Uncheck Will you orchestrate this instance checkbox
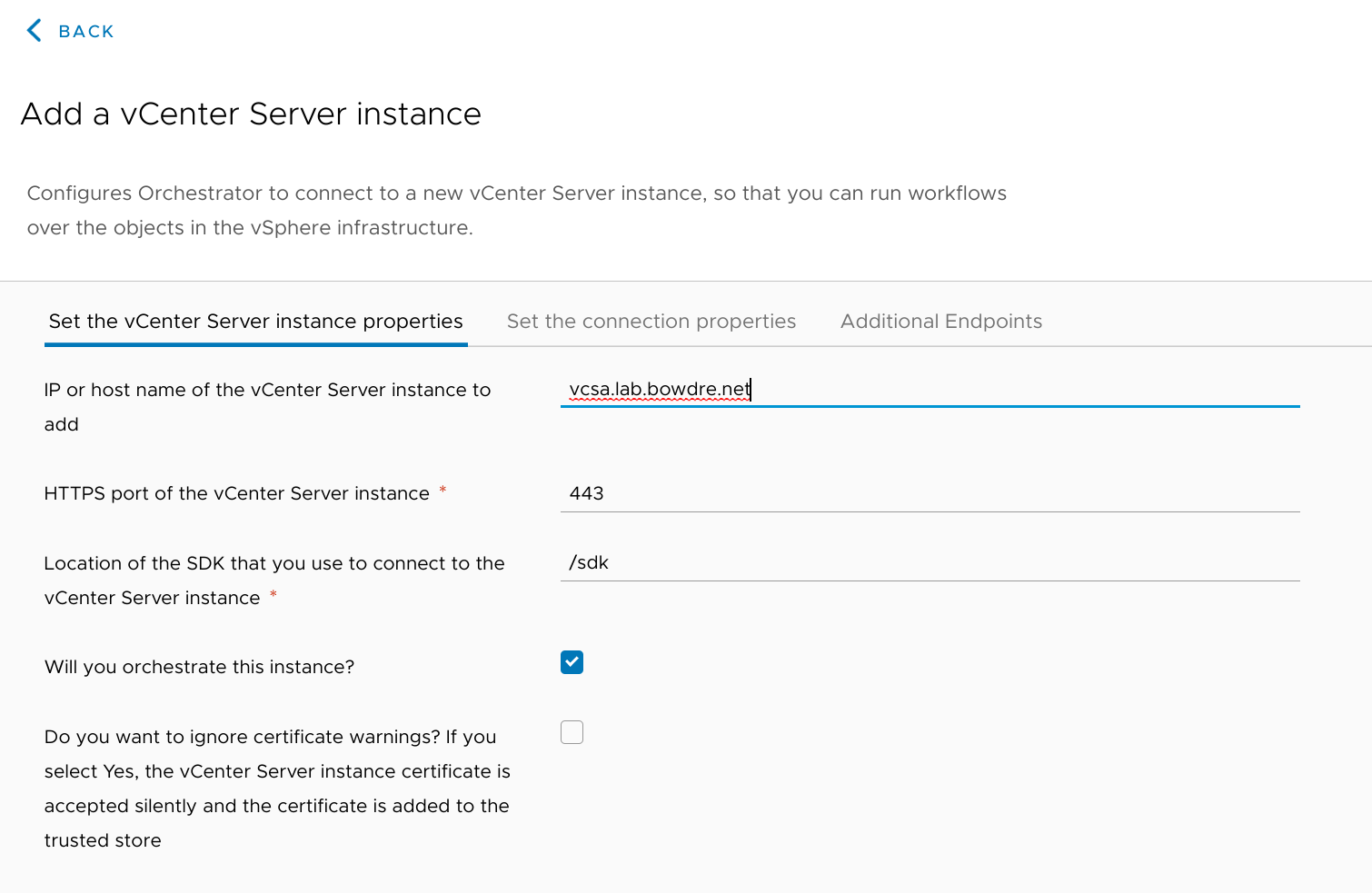Image resolution: width=1372 pixels, height=893 pixels. [x=572, y=662]
